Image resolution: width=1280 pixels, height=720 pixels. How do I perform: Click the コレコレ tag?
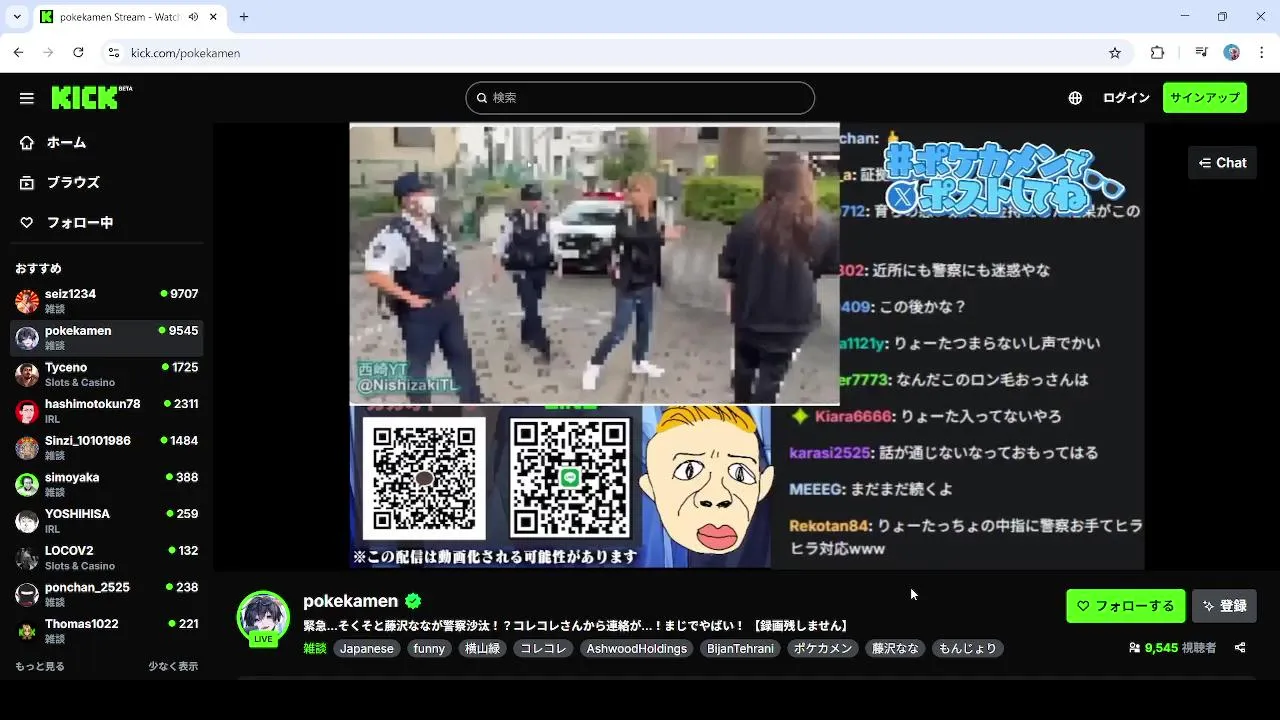543,649
